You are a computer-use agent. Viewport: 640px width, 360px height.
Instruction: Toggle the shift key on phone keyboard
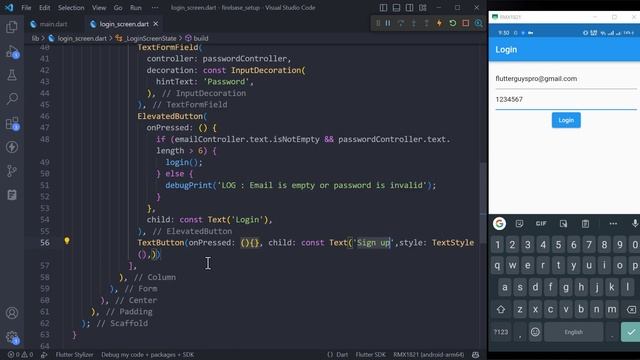pyautogui.click(x=501, y=309)
